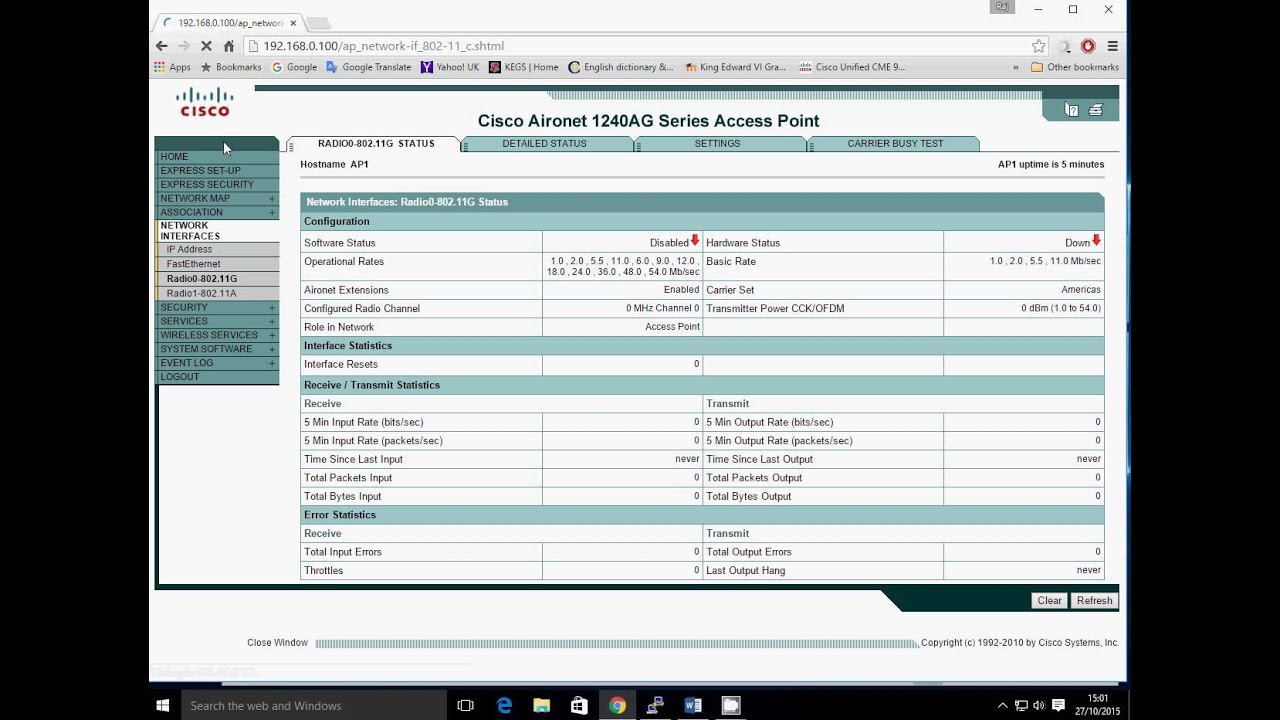Open the notification center icon
This screenshot has width=1280, height=720.
(1059, 705)
